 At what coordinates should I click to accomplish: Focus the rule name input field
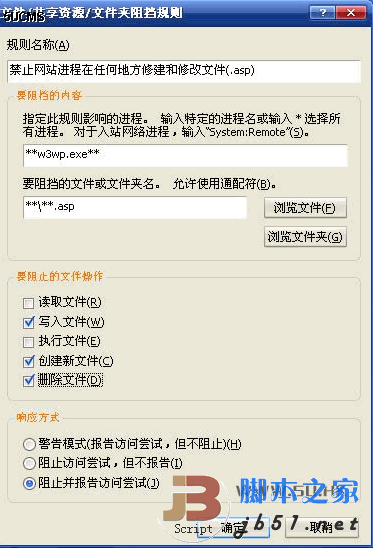[x=184, y=71]
